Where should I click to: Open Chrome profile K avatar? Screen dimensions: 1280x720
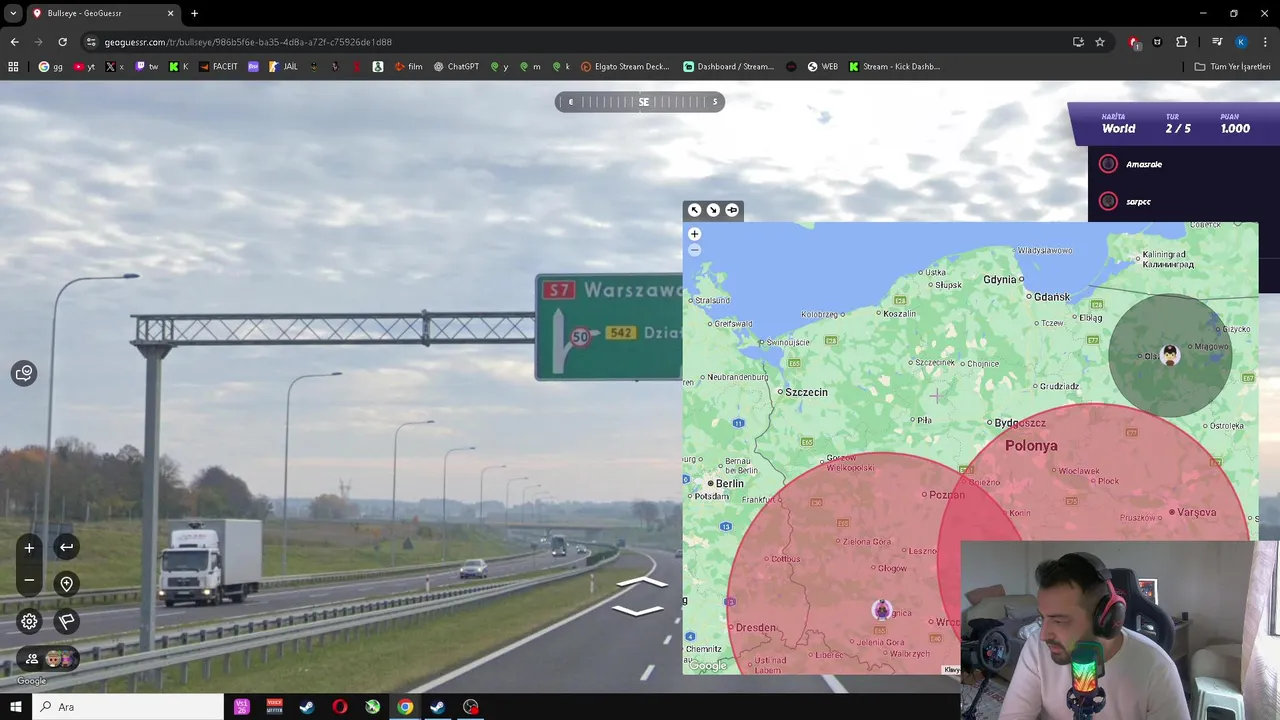pyautogui.click(x=1241, y=42)
